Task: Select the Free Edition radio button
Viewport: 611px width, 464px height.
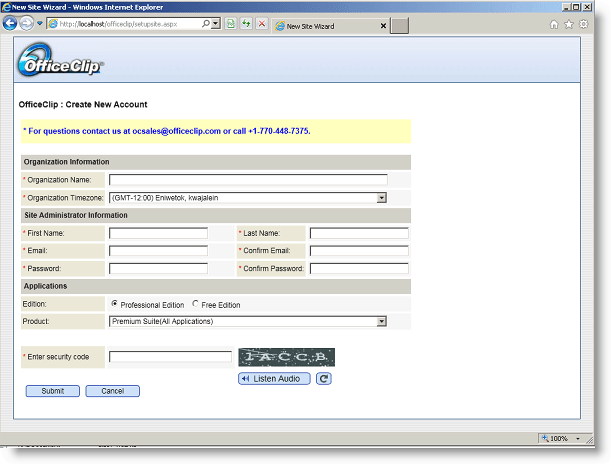Action: click(x=195, y=303)
